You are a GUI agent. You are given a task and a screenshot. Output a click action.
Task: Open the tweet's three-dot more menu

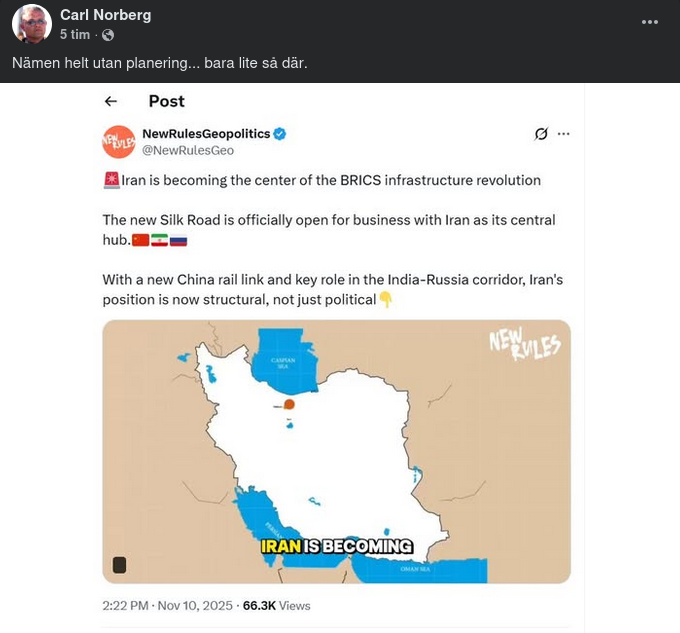(564, 134)
